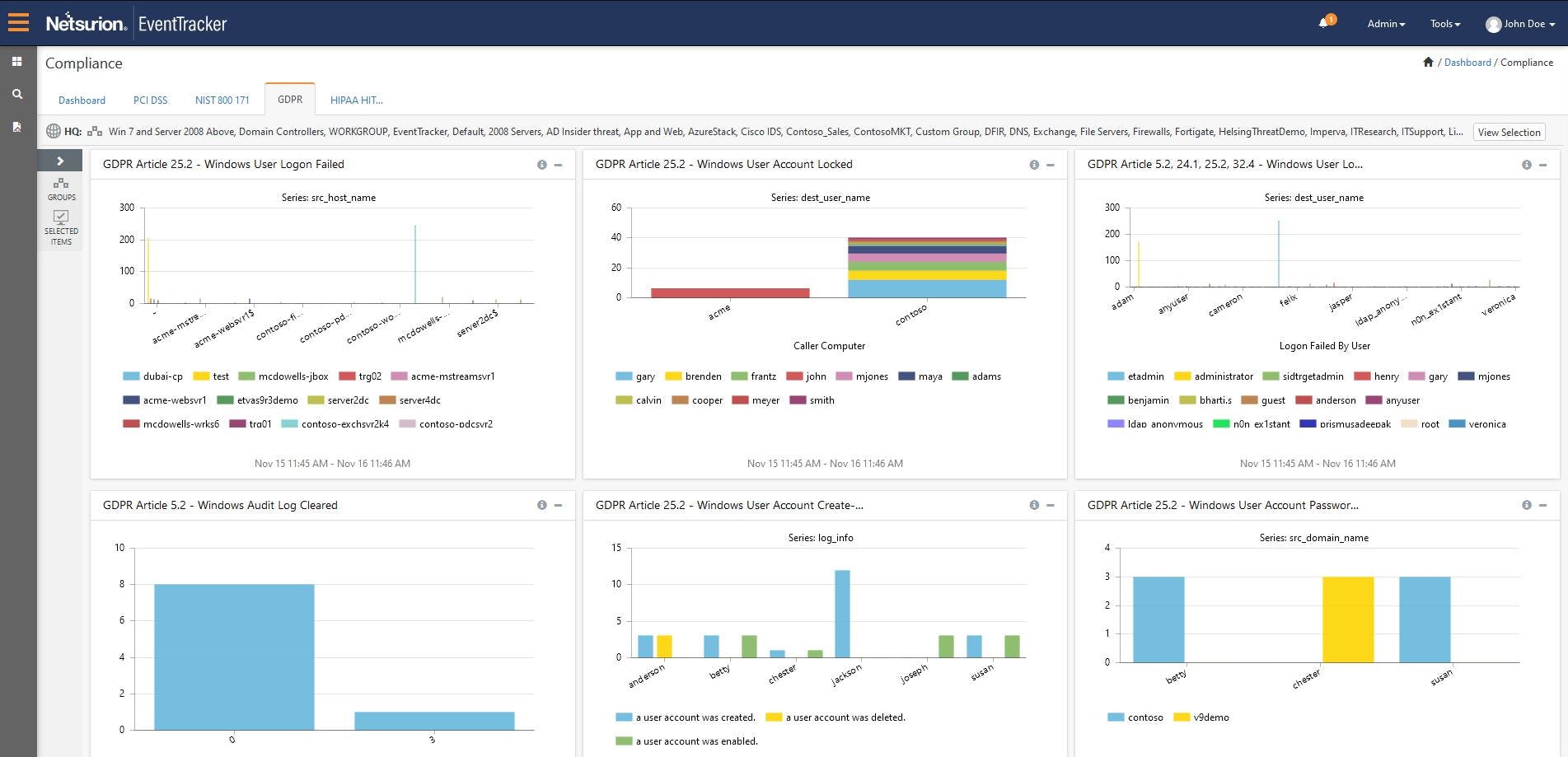Toggle the etadmin legend series
The width and height of the screenshot is (1568, 757).
[1135, 376]
